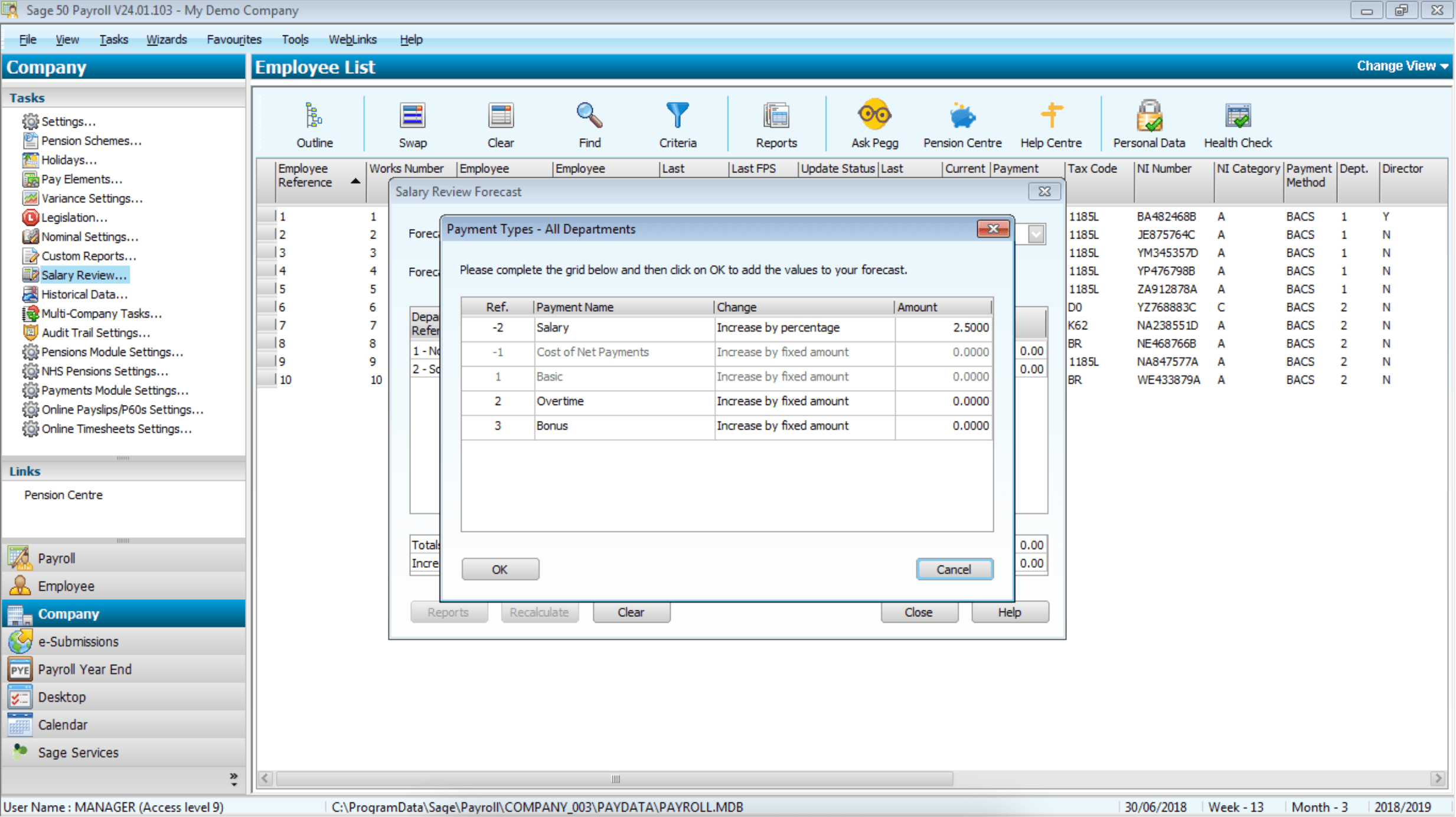
Task: Click Cancel in Payment Types dialog
Action: pyautogui.click(x=954, y=569)
